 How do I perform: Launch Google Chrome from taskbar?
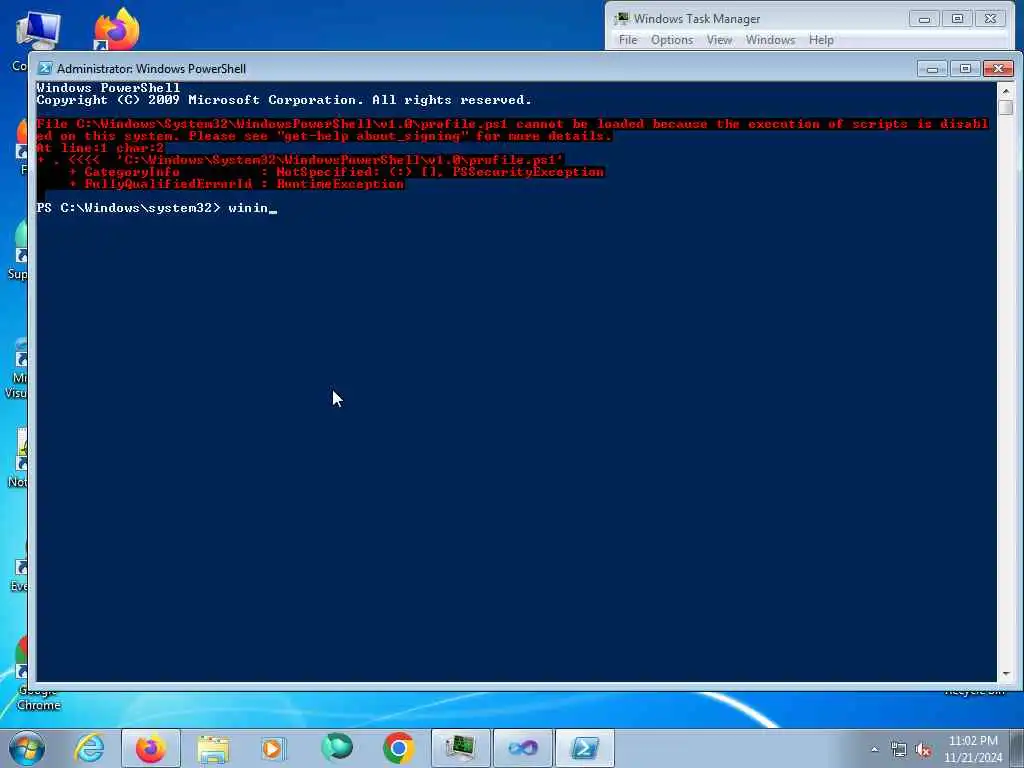398,748
